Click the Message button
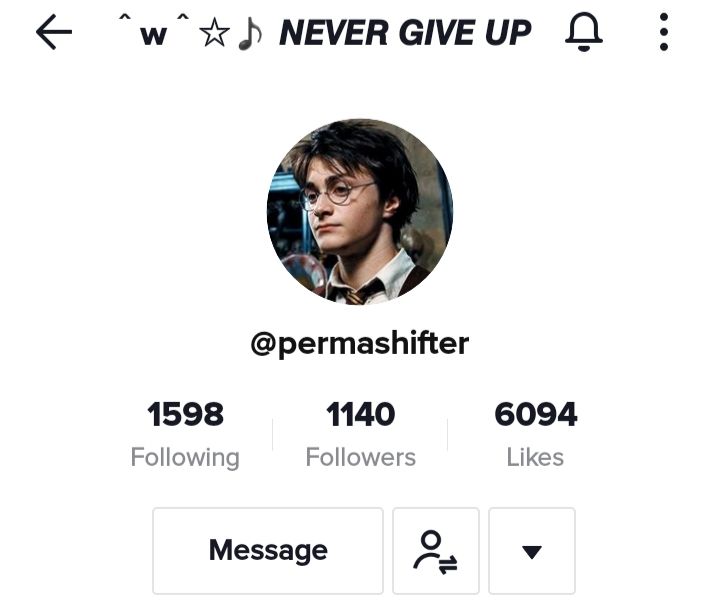The width and height of the screenshot is (720, 608). [x=268, y=551]
